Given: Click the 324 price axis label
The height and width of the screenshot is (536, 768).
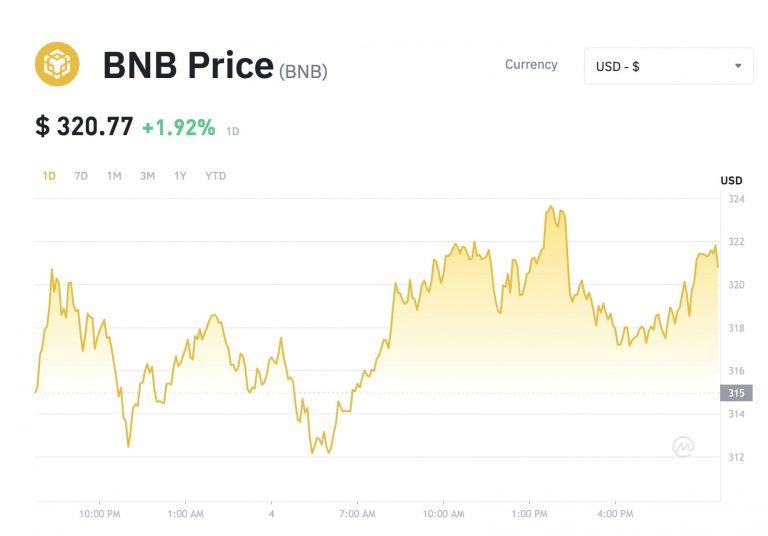Looking at the screenshot, I should click(x=736, y=199).
